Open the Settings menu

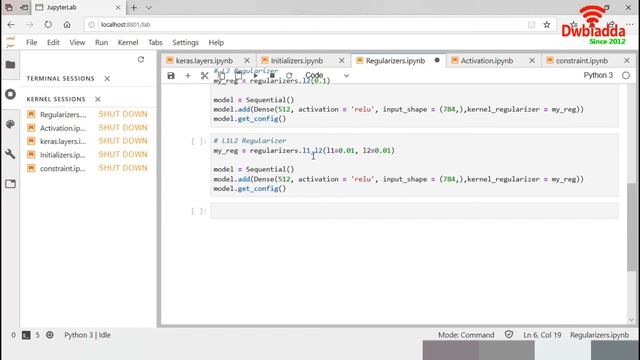click(x=185, y=42)
